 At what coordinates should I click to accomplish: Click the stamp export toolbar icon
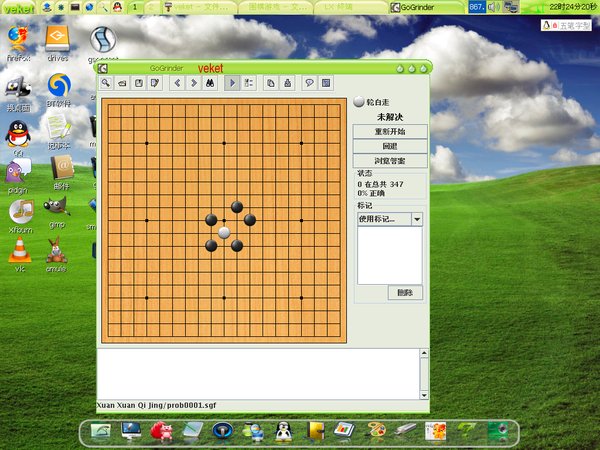click(287, 83)
